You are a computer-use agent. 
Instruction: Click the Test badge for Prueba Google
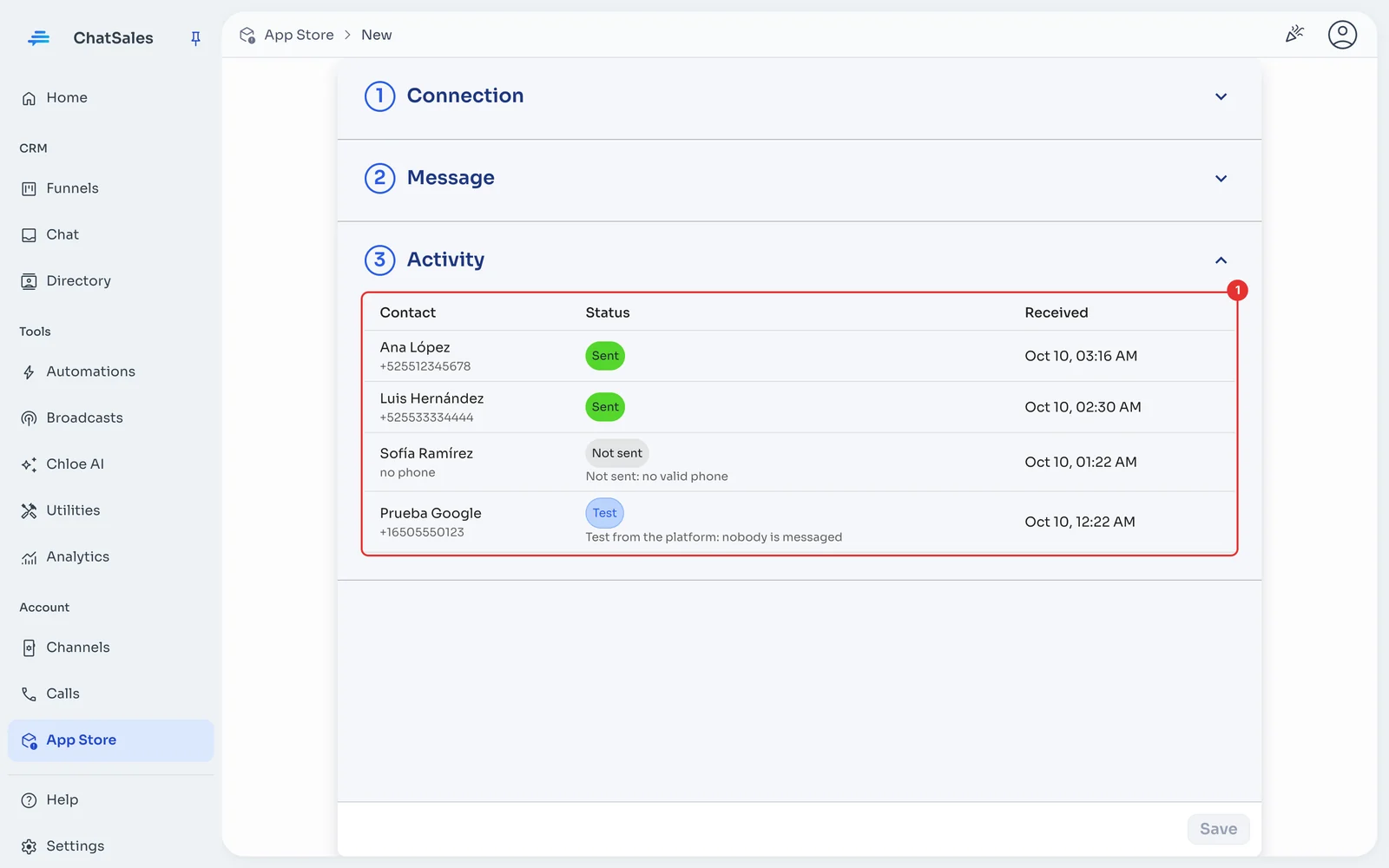click(605, 513)
